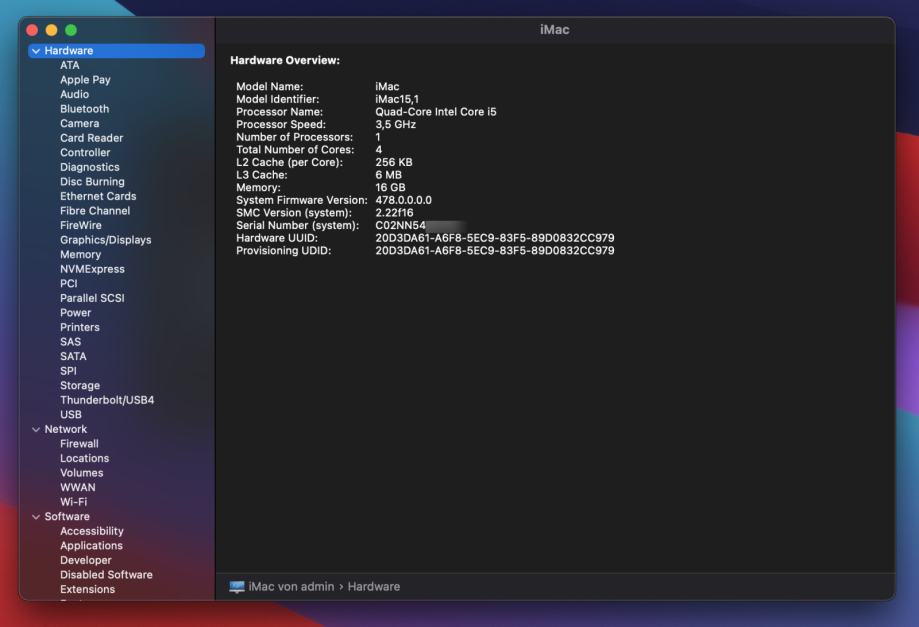Open the SPI entry
The width and height of the screenshot is (919, 627).
68,371
